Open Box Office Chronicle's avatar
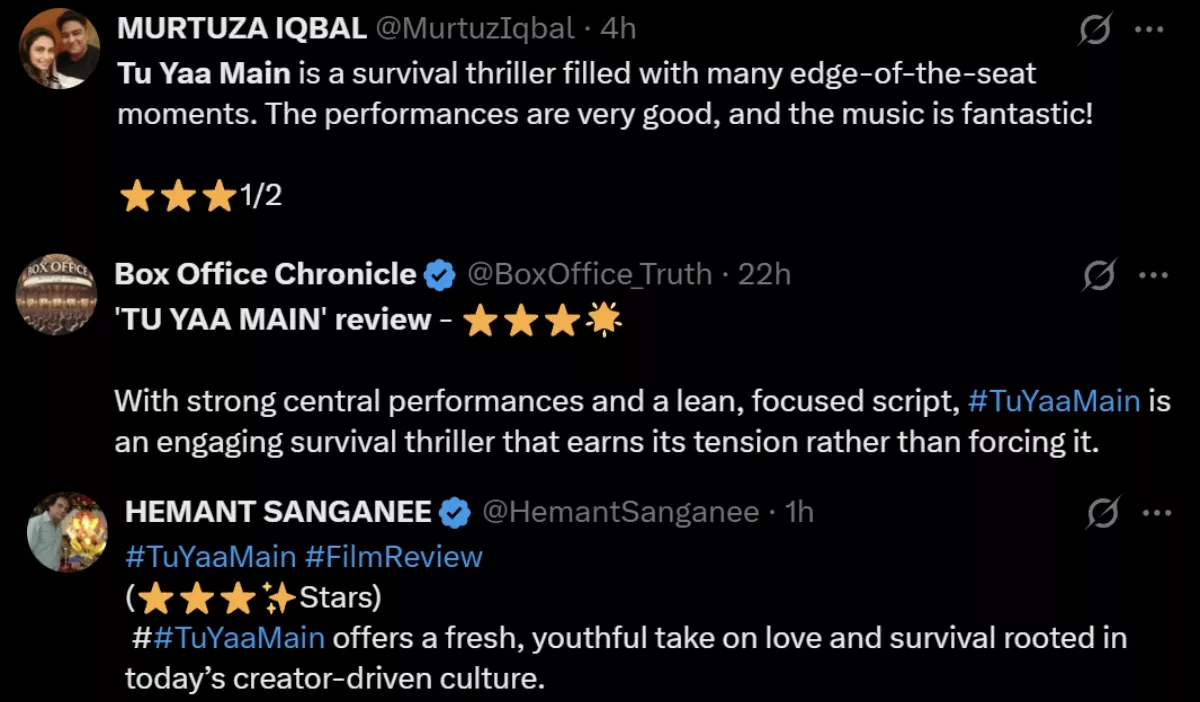 tap(56, 293)
